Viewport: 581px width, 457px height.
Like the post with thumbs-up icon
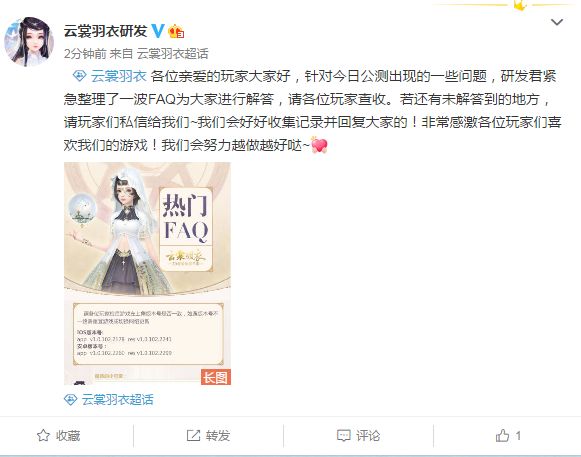click(502, 436)
